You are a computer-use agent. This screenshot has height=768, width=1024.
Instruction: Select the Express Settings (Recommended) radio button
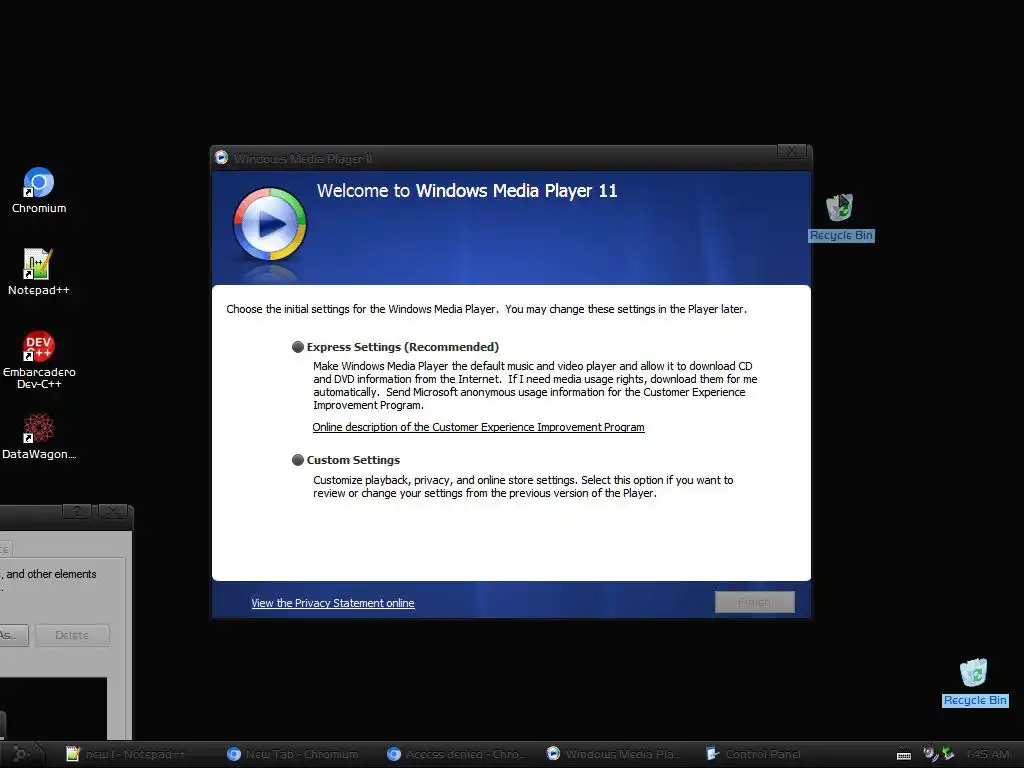(298, 347)
